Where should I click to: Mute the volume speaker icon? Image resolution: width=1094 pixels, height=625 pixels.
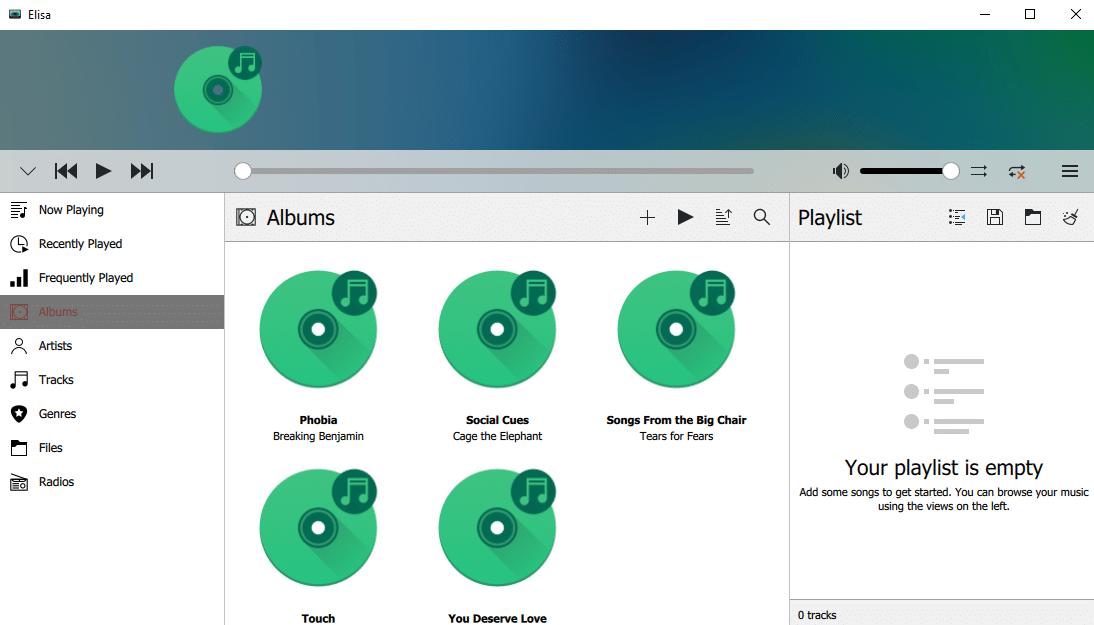coord(840,171)
